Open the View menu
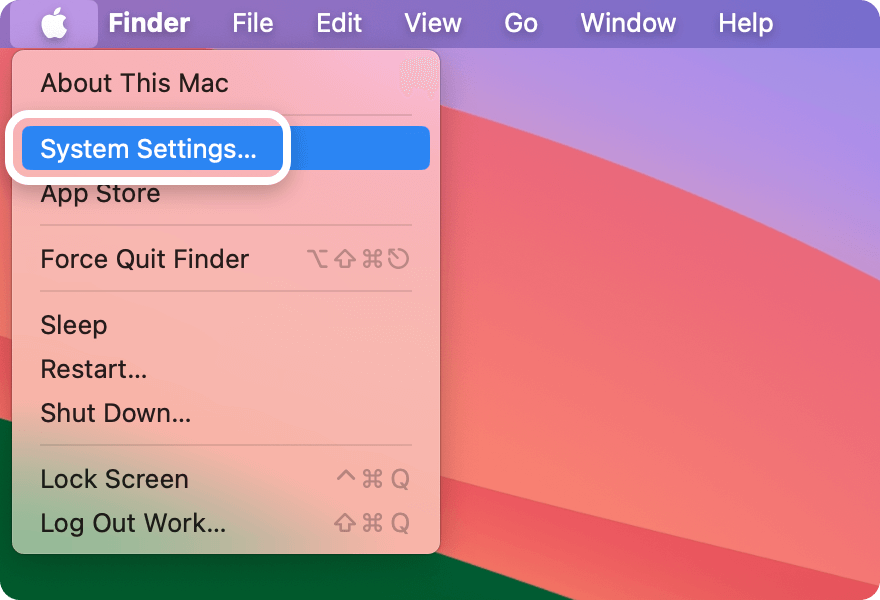880x600 pixels. (x=433, y=24)
